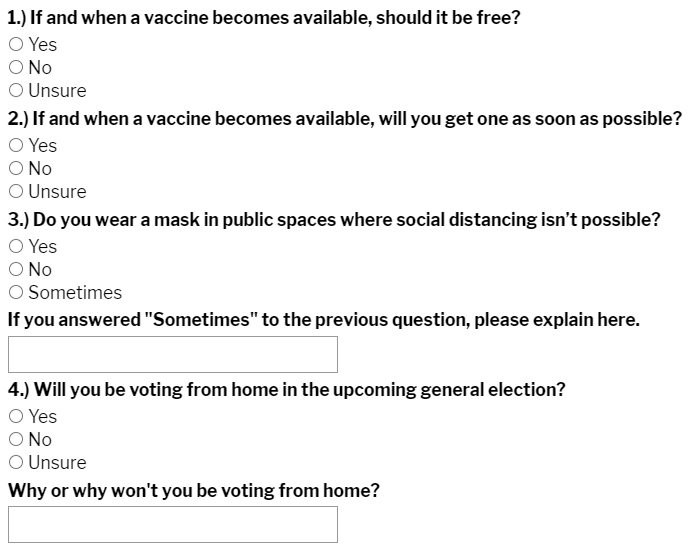Choose No for whether the vaccine should be free
The height and width of the screenshot is (548, 688).
pyautogui.click(x=16, y=68)
